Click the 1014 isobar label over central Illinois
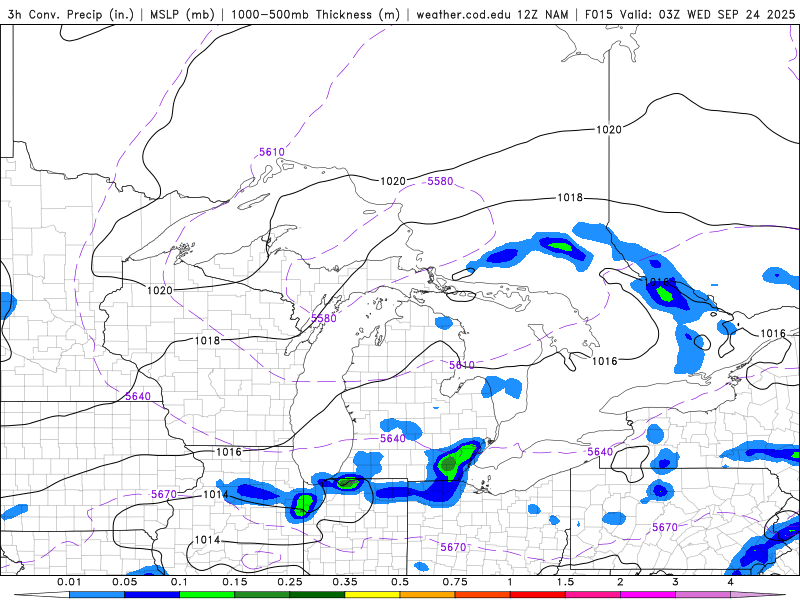The height and width of the screenshot is (600, 800). coord(207,540)
